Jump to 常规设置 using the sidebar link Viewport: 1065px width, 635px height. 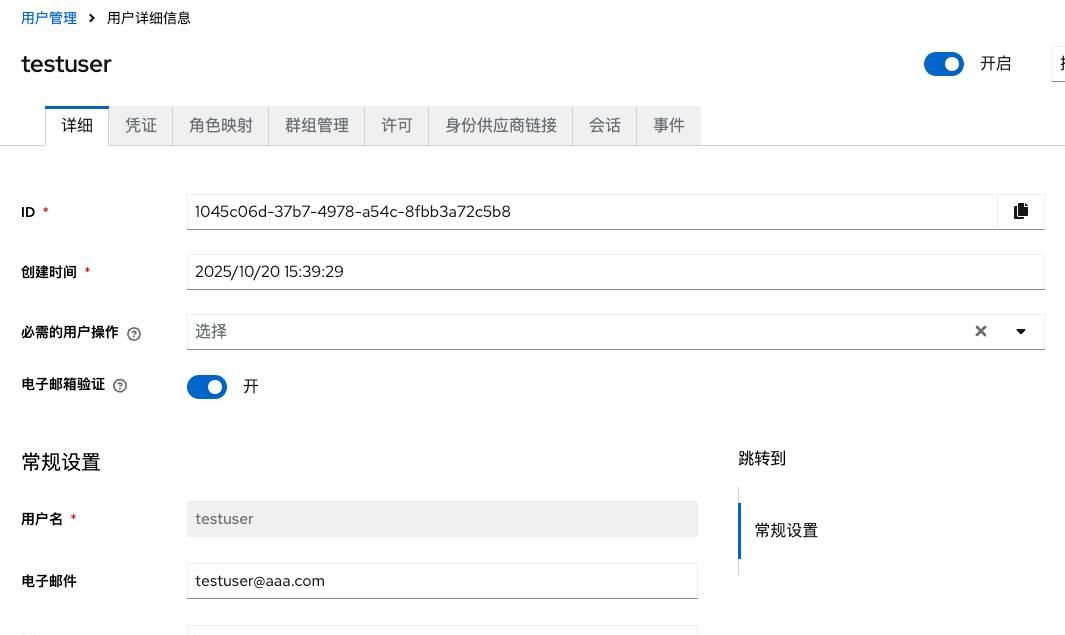click(x=786, y=530)
